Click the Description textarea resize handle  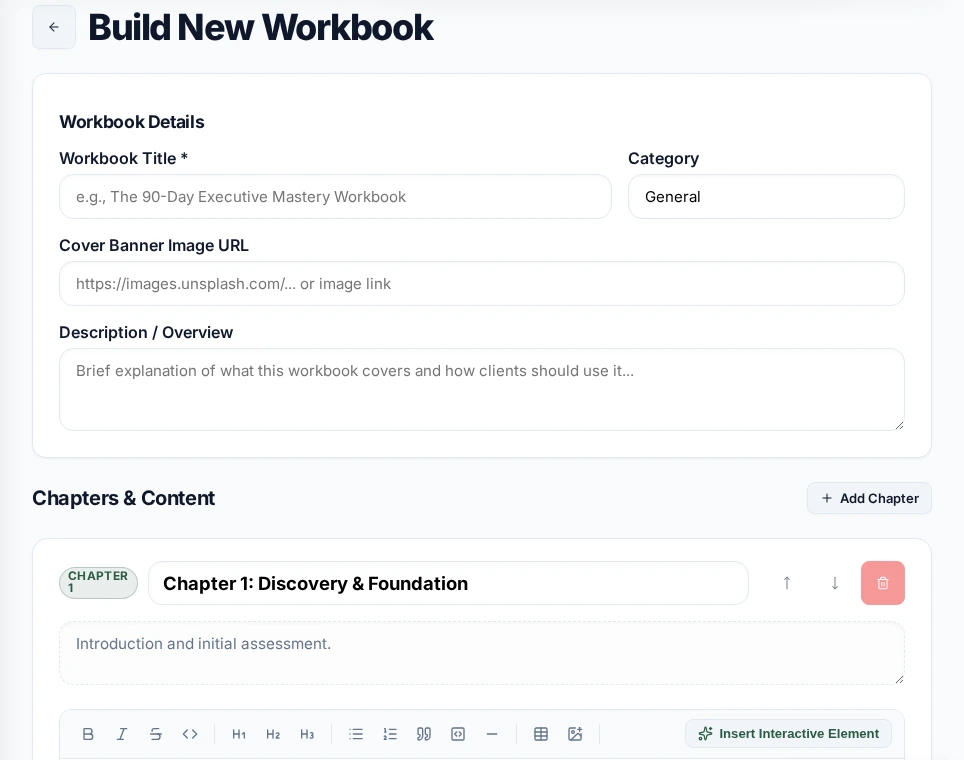click(x=899, y=426)
